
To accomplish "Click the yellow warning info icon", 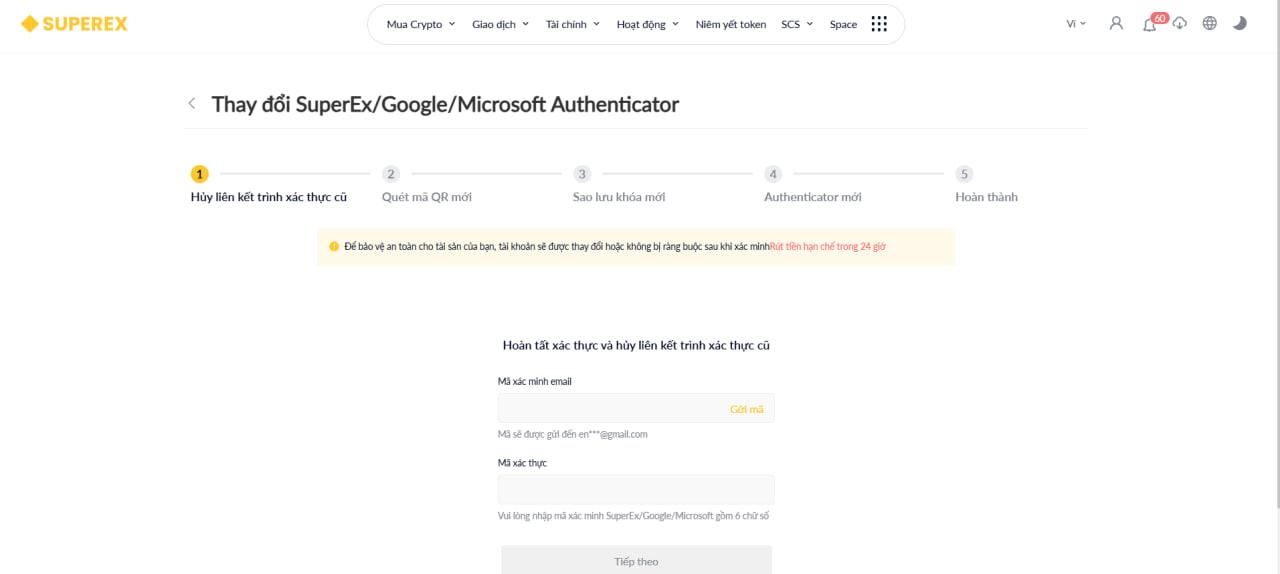I will 334,246.
